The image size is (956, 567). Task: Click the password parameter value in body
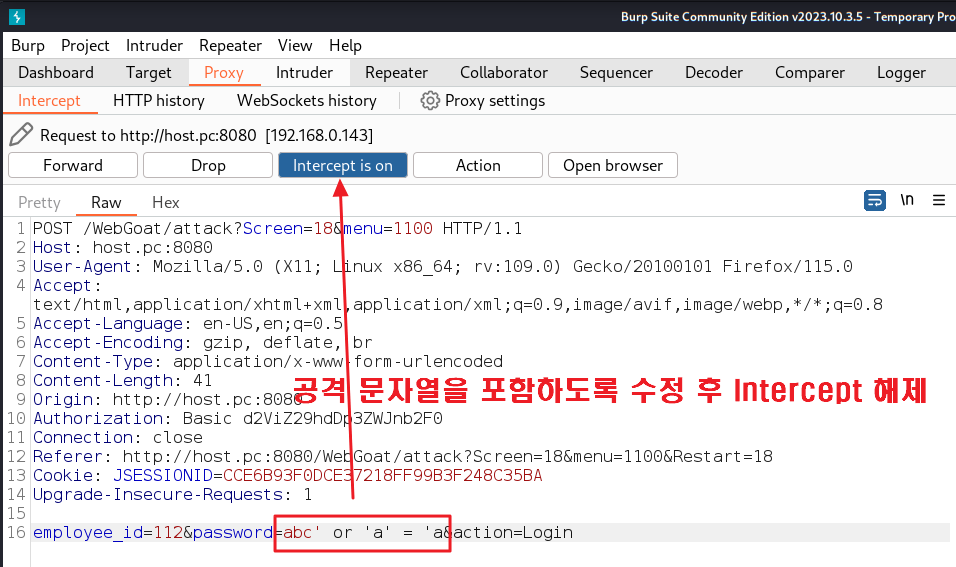tap(363, 532)
